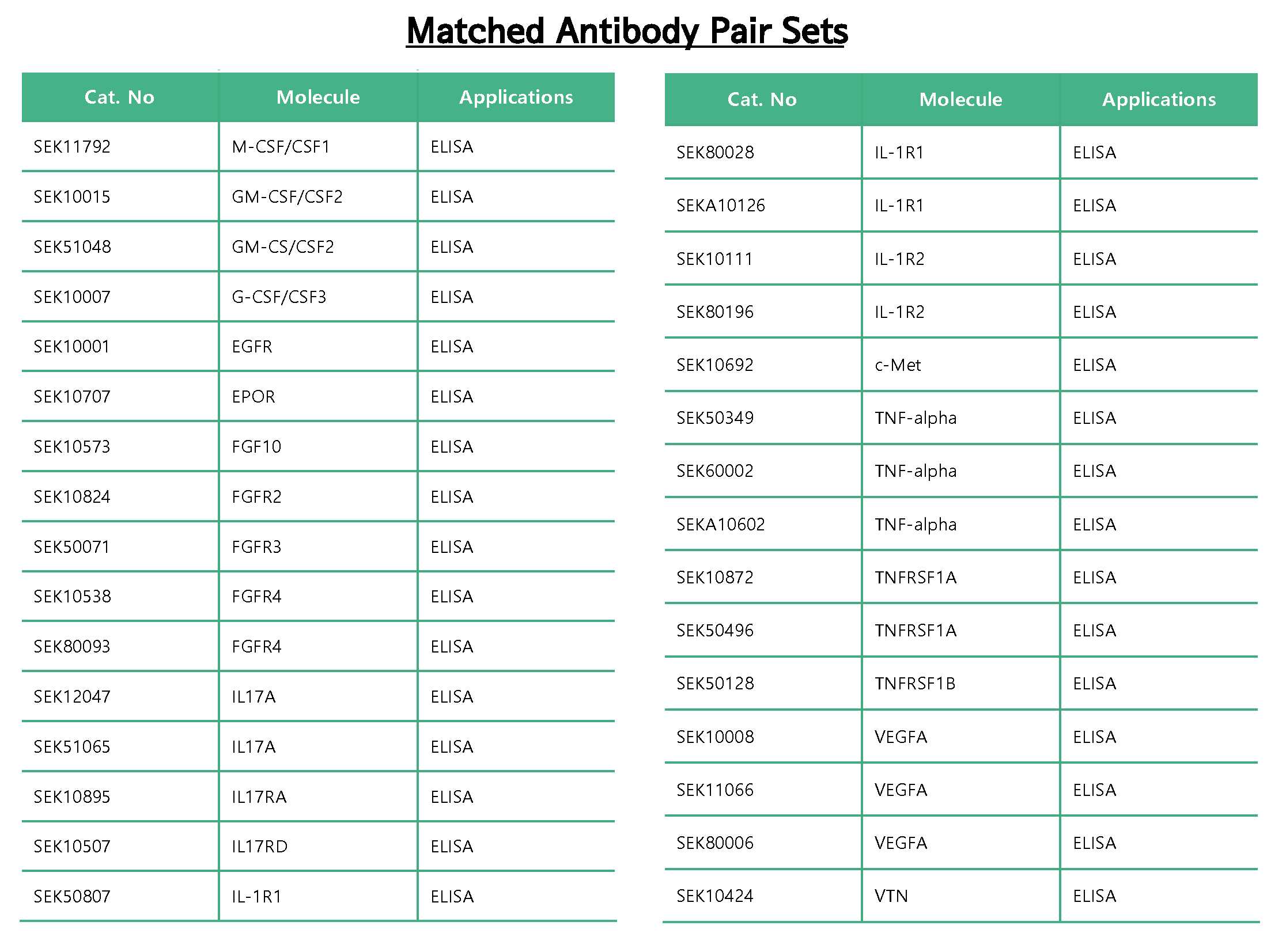
Task: Click the right table Applications header
Action: point(1159,100)
